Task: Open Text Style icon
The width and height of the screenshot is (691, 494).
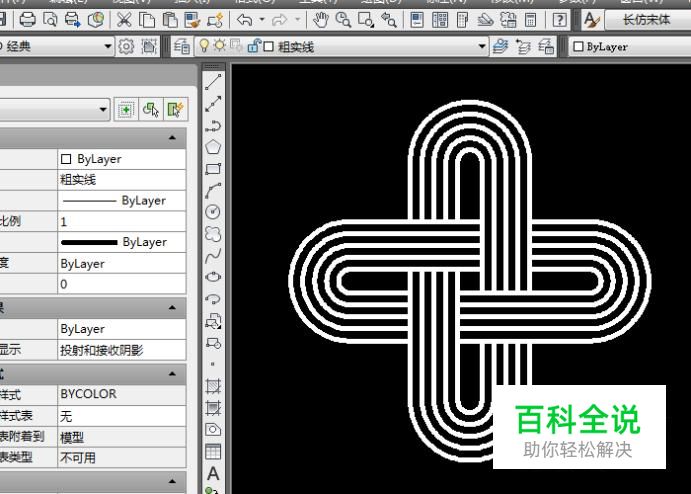Action: [592, 19]
